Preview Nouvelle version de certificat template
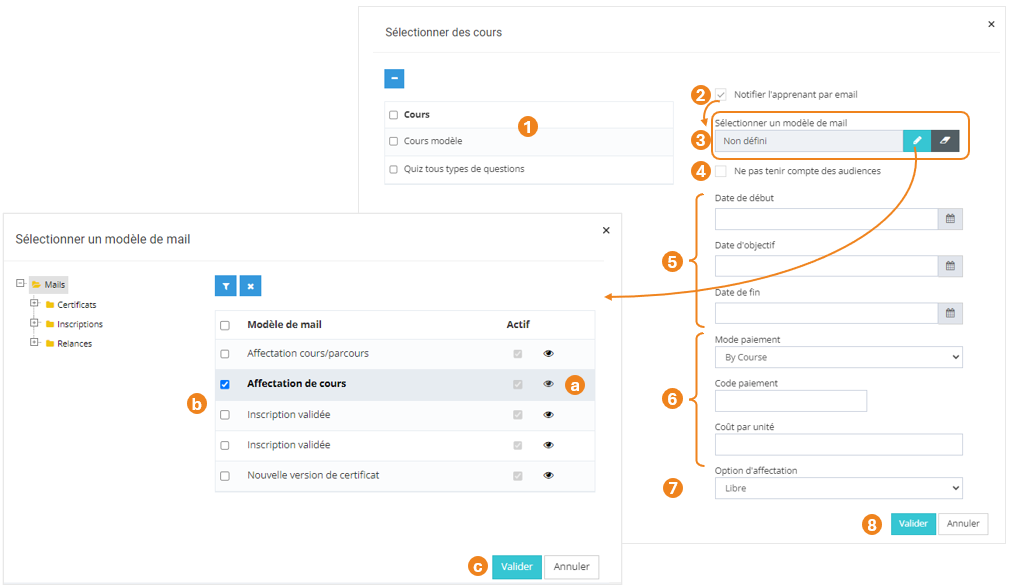This screenshot has width=1010, height=587. pos(548,475)
